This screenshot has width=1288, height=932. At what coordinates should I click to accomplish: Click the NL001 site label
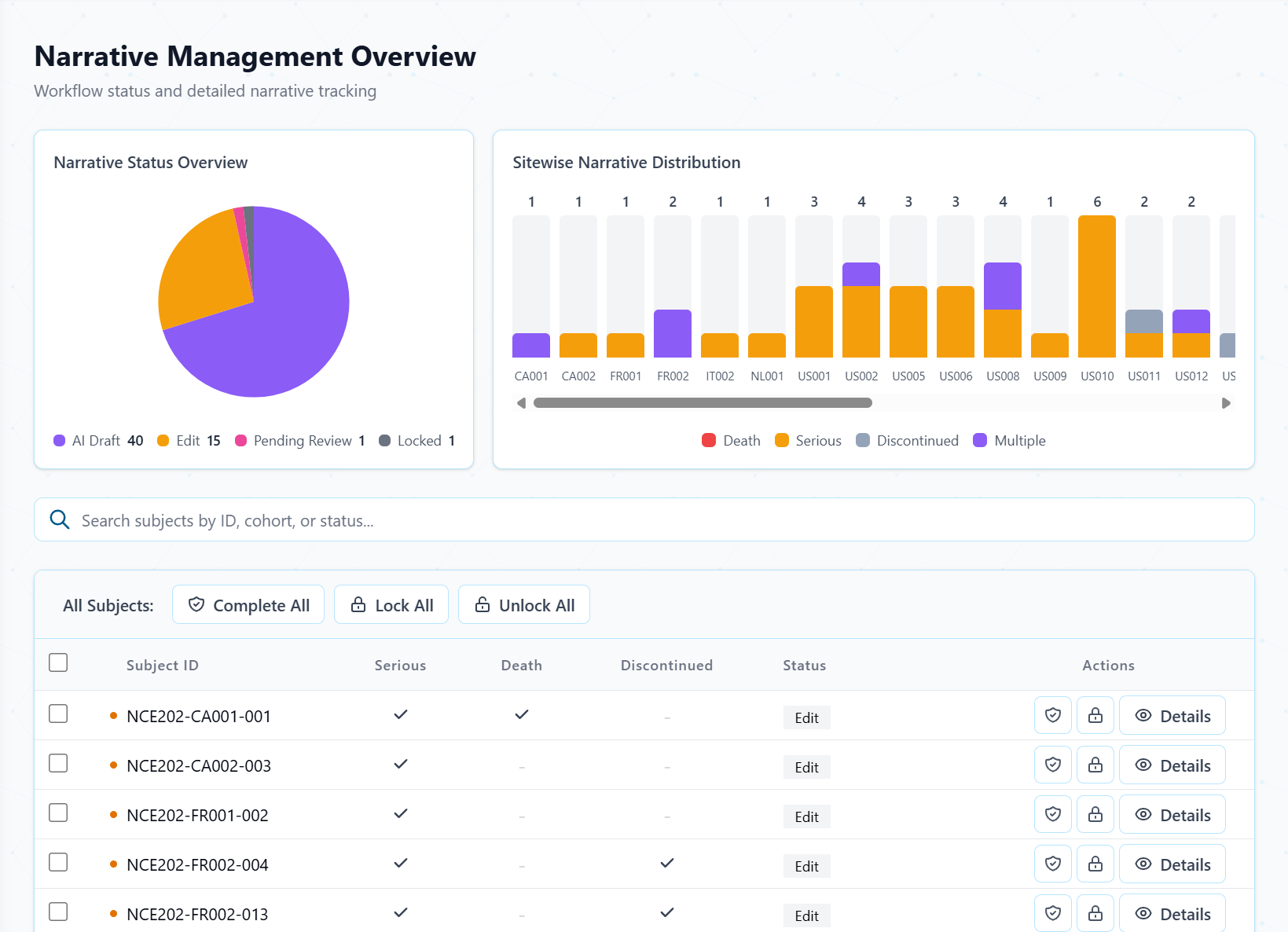767,376
